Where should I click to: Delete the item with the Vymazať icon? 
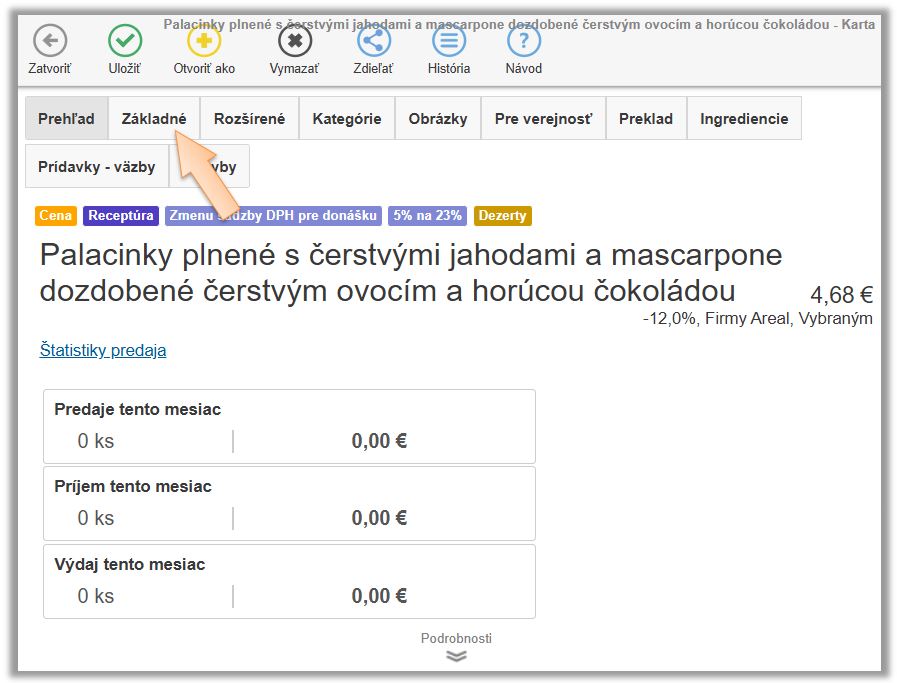[x=294, y=41]
